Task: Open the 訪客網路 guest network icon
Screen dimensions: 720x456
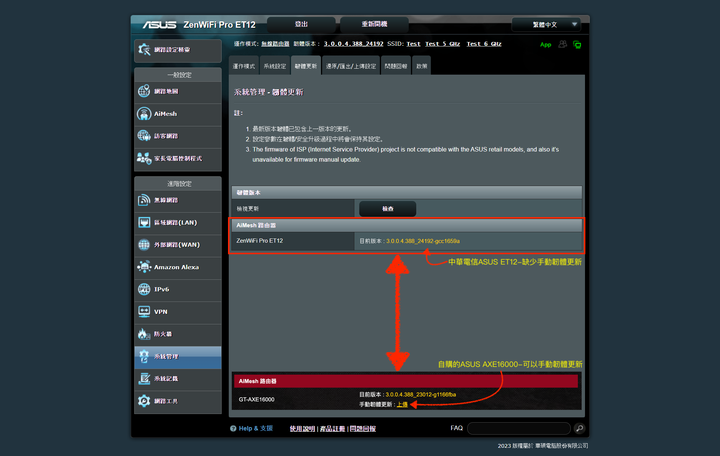Action: point(144,135)
